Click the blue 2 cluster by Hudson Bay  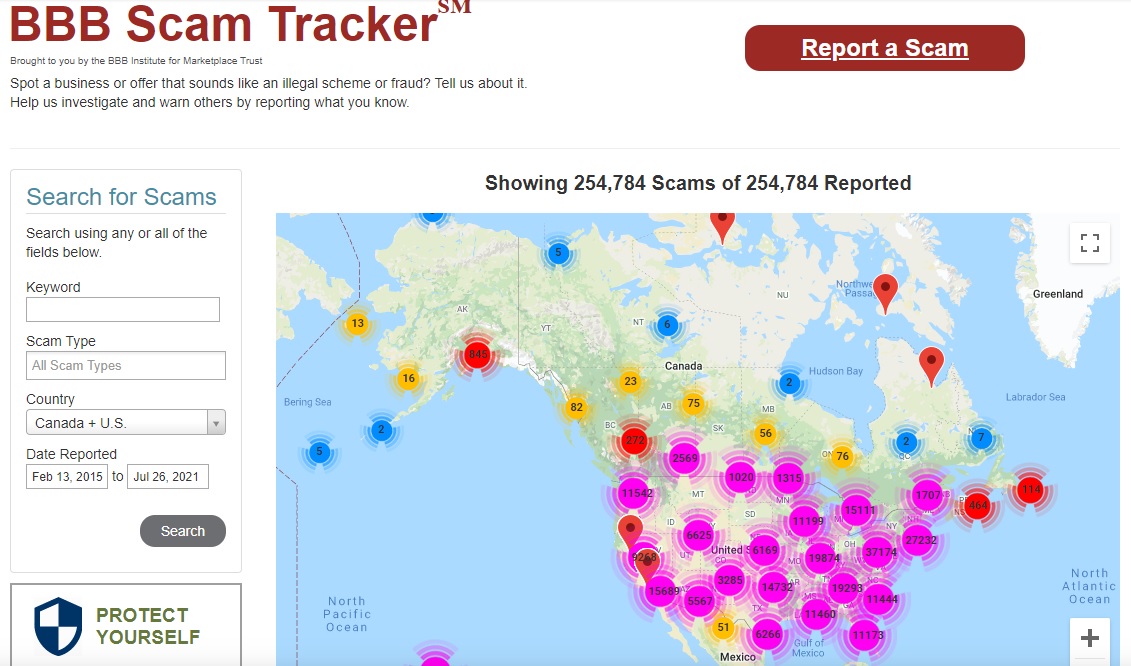788,382
